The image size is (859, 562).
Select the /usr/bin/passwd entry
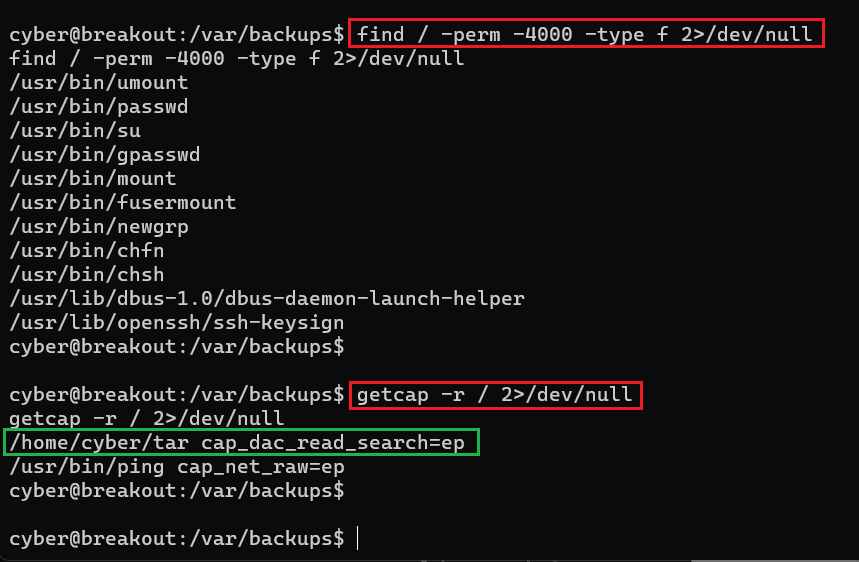coord(98,106)
